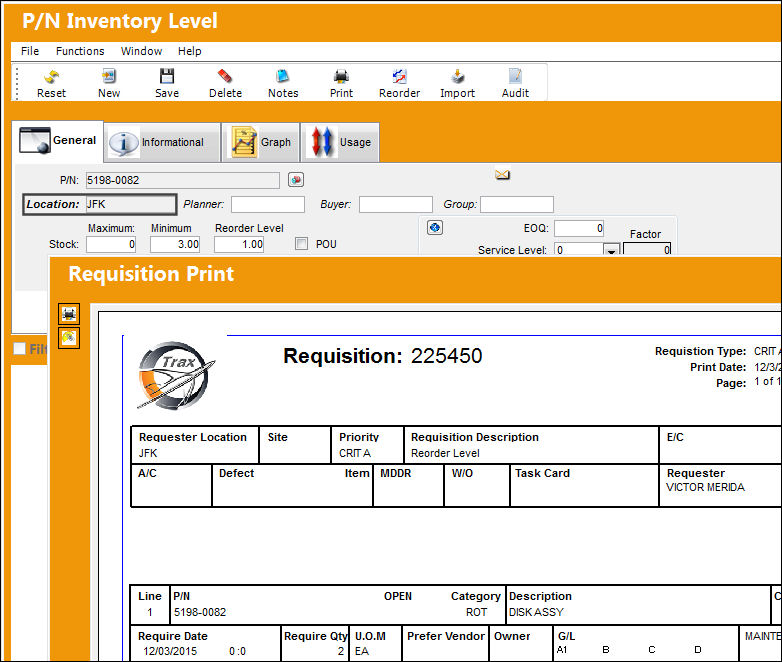Image resolution: width=782 pixels, height=662 pixels.
Task: Click the P/N lookup icon beside part number
Action: pyautogui.click(x=296, y=180)
